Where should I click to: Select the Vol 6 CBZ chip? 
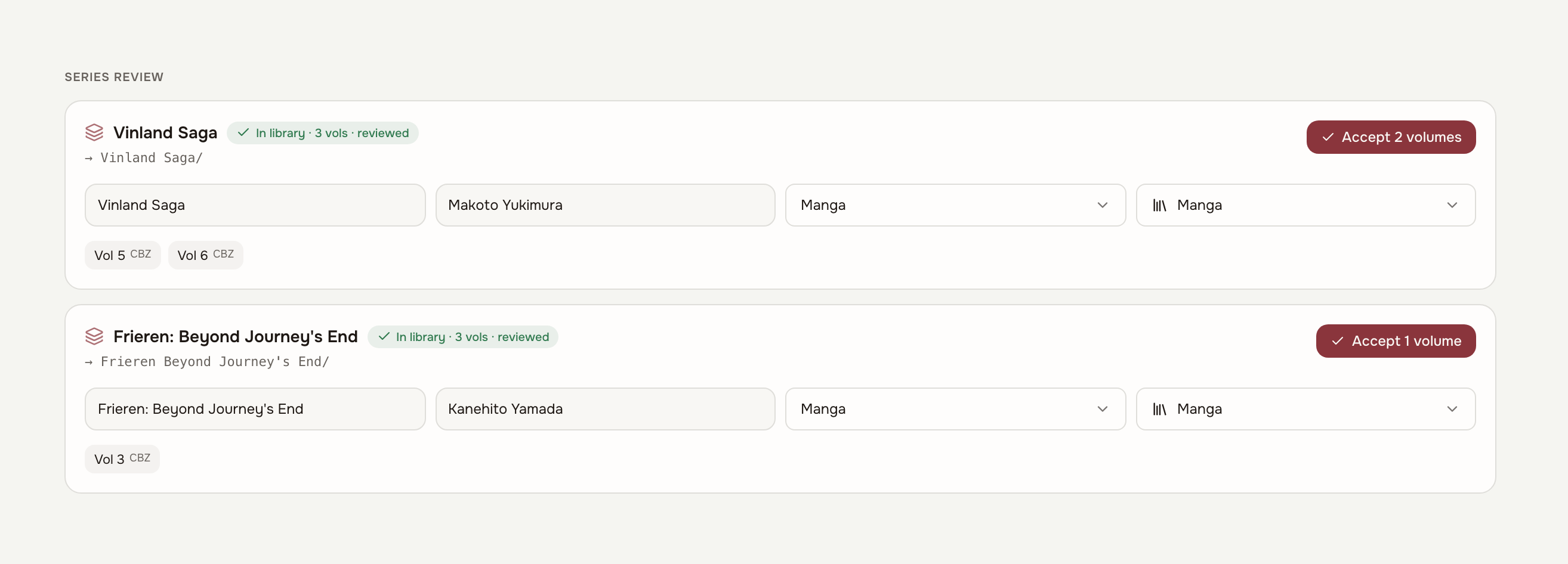tap(206, 255)
